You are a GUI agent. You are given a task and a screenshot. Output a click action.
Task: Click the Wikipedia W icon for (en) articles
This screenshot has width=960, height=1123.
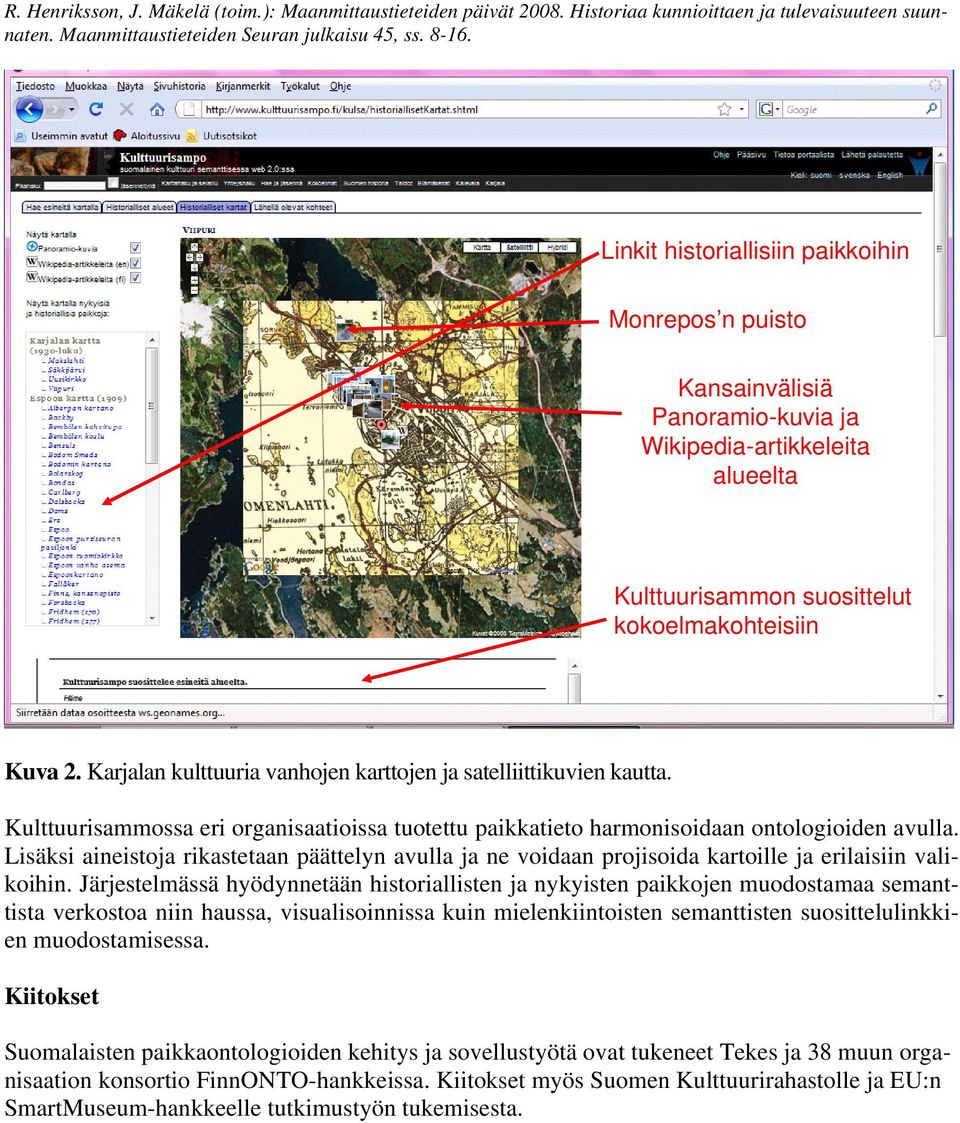pyautogui.click(x=32, y=262)
